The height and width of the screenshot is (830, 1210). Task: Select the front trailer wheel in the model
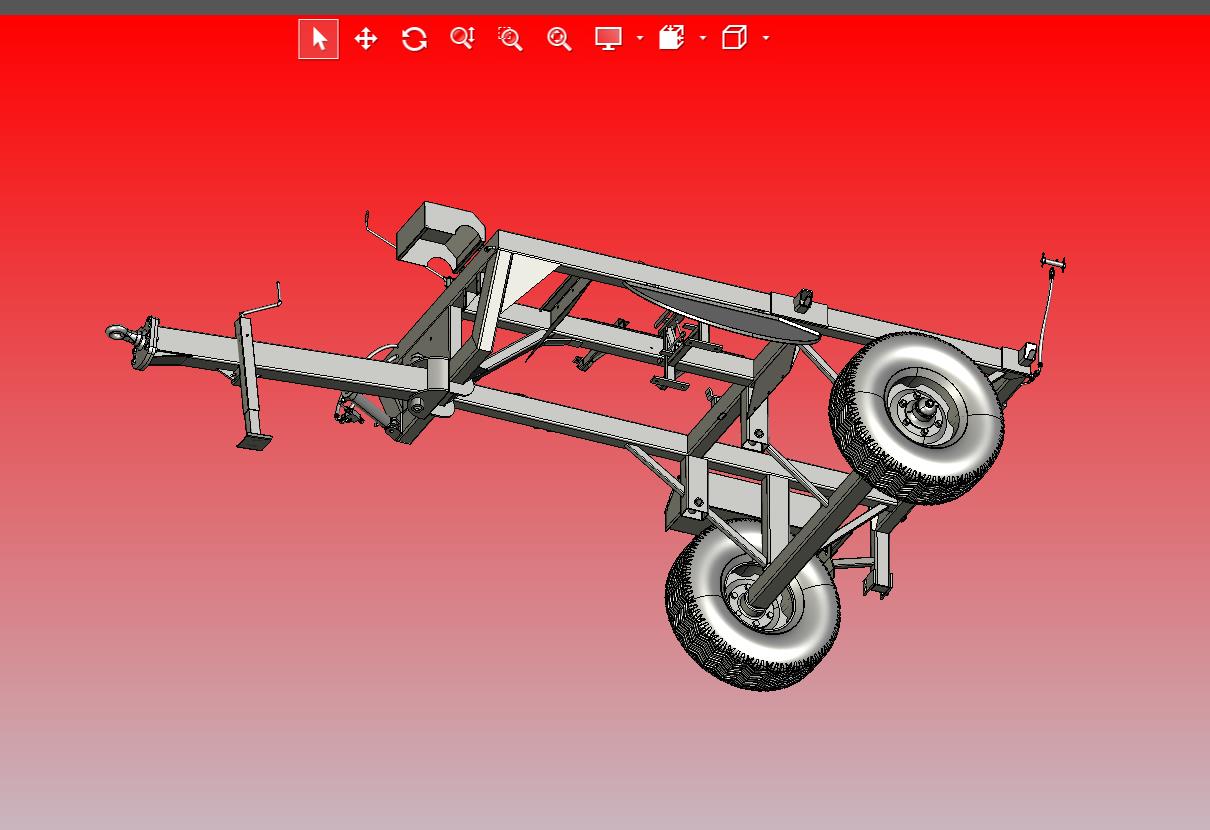click(752, 603)
